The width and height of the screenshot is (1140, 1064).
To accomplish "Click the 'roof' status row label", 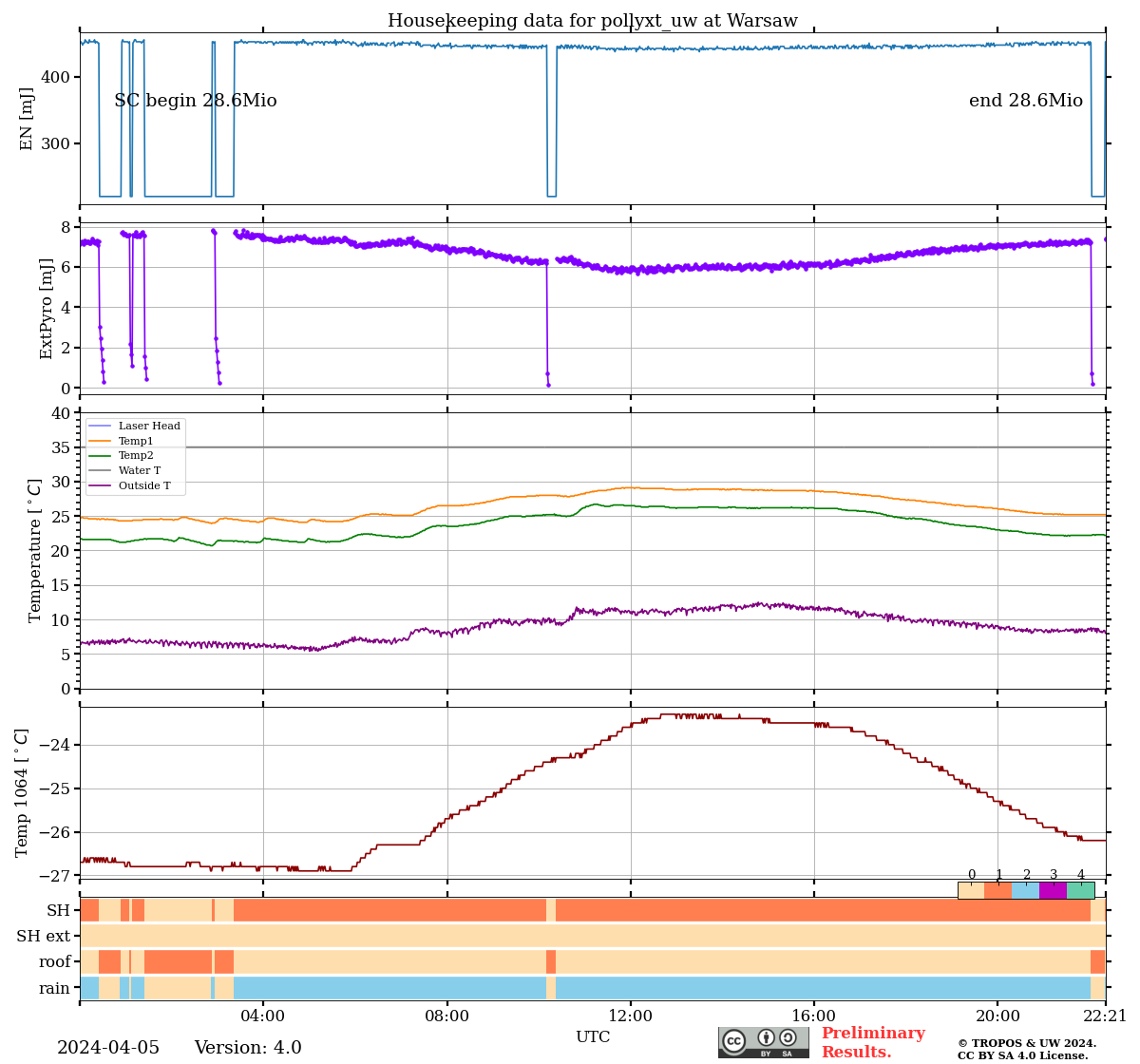I will pyautogui.click(x=55, y=962).
